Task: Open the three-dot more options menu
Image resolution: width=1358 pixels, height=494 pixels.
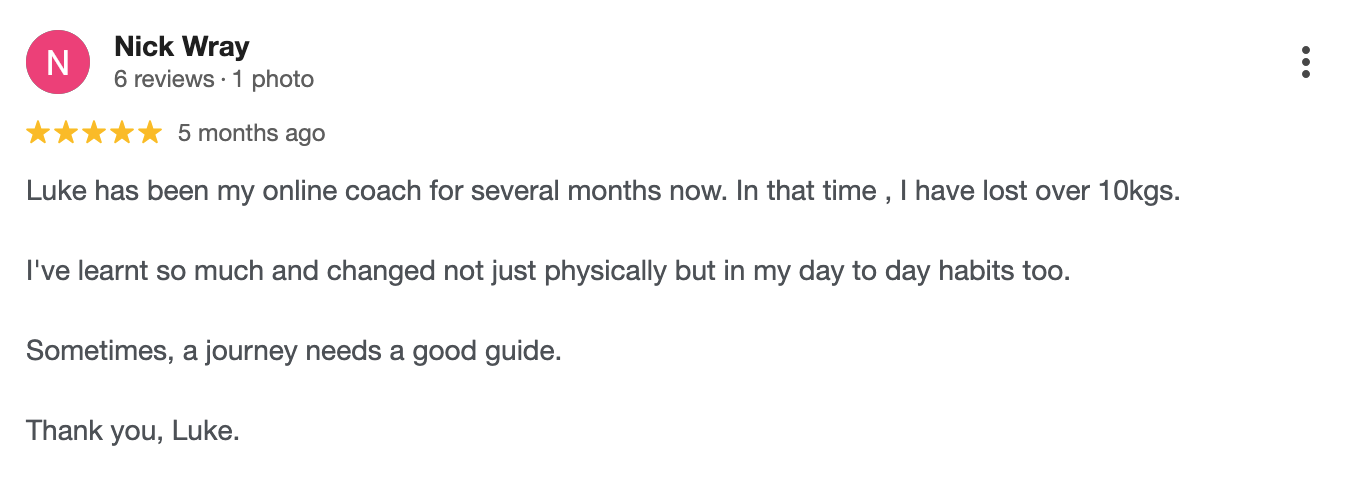Action: pos(1305,62)
